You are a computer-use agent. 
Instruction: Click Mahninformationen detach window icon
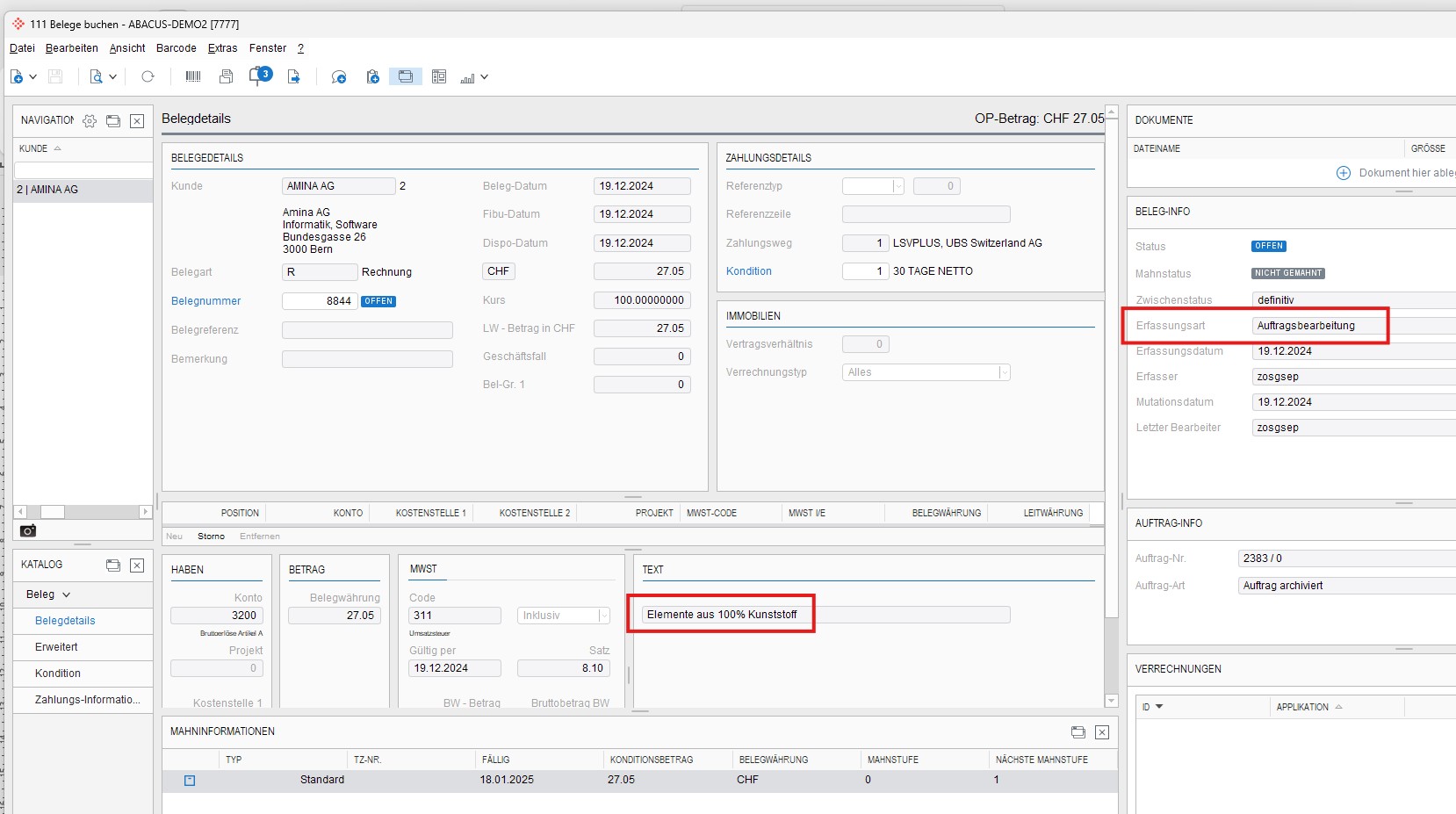(x=1078, y=732)
